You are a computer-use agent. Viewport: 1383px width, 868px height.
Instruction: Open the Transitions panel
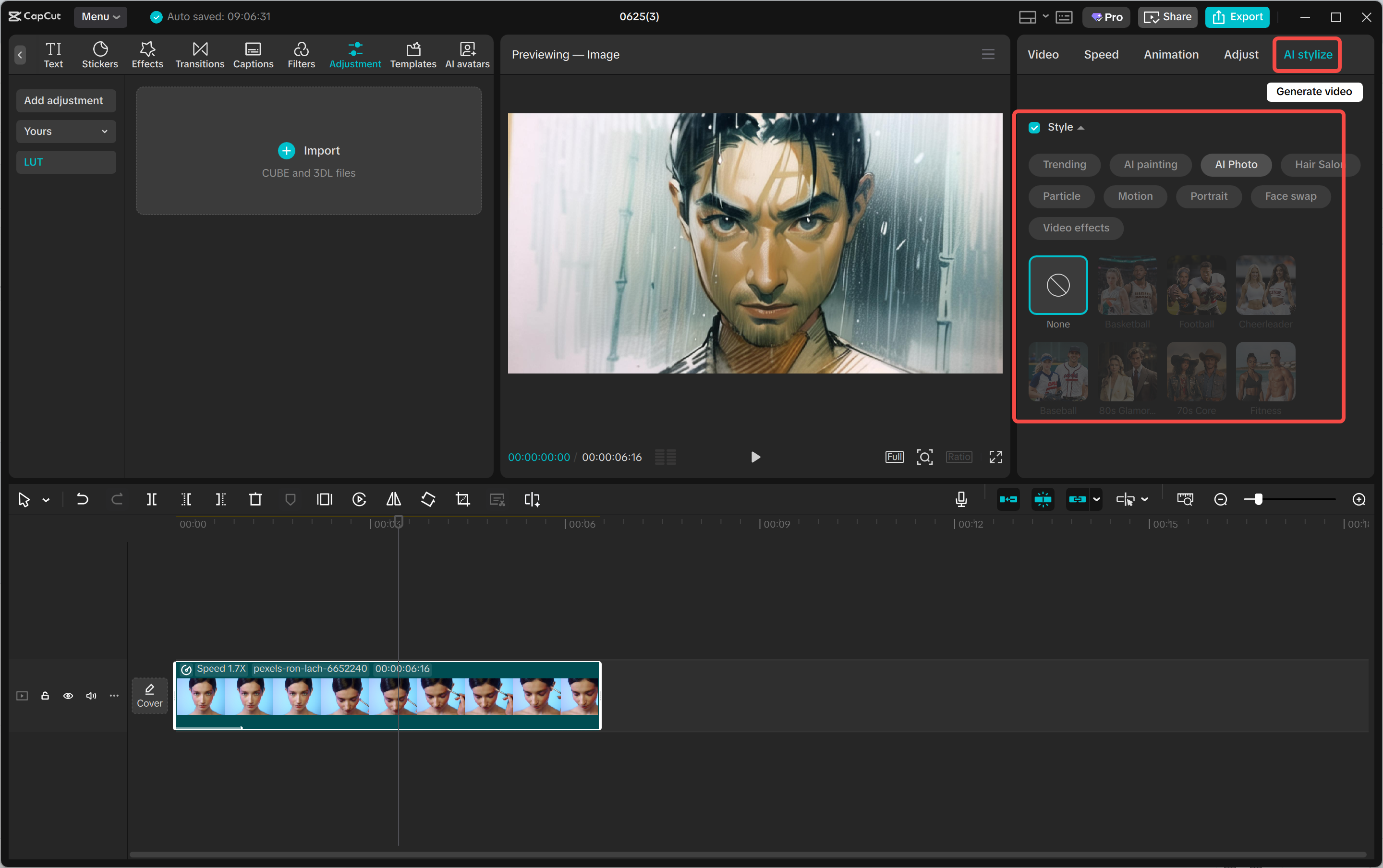200,55
